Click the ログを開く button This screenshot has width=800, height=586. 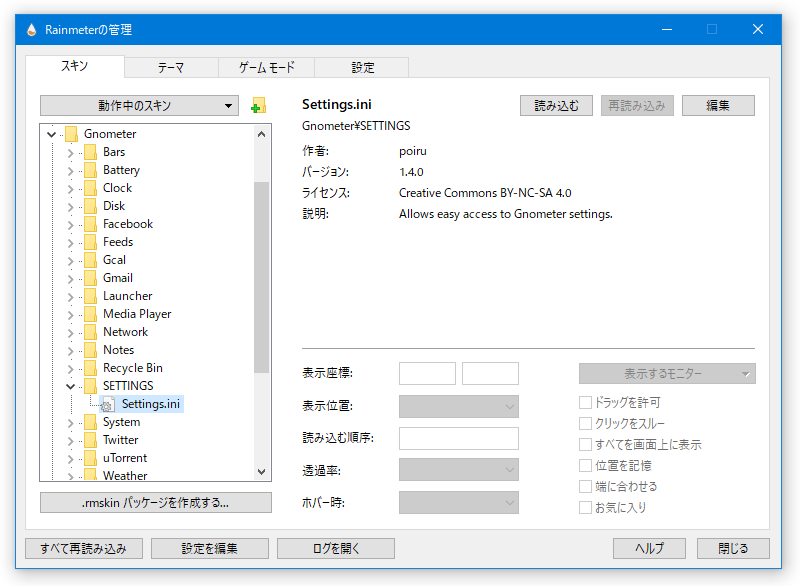click(336, 549)
